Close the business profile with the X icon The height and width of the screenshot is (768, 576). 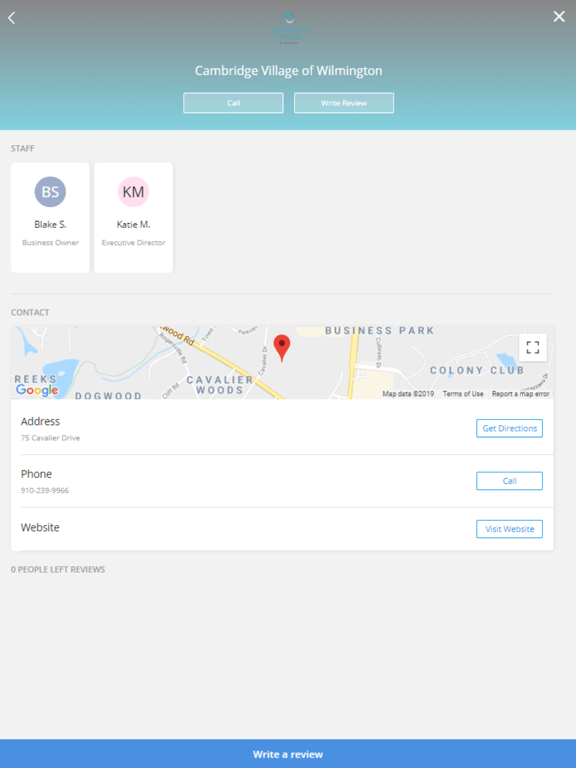click(559, 17)
